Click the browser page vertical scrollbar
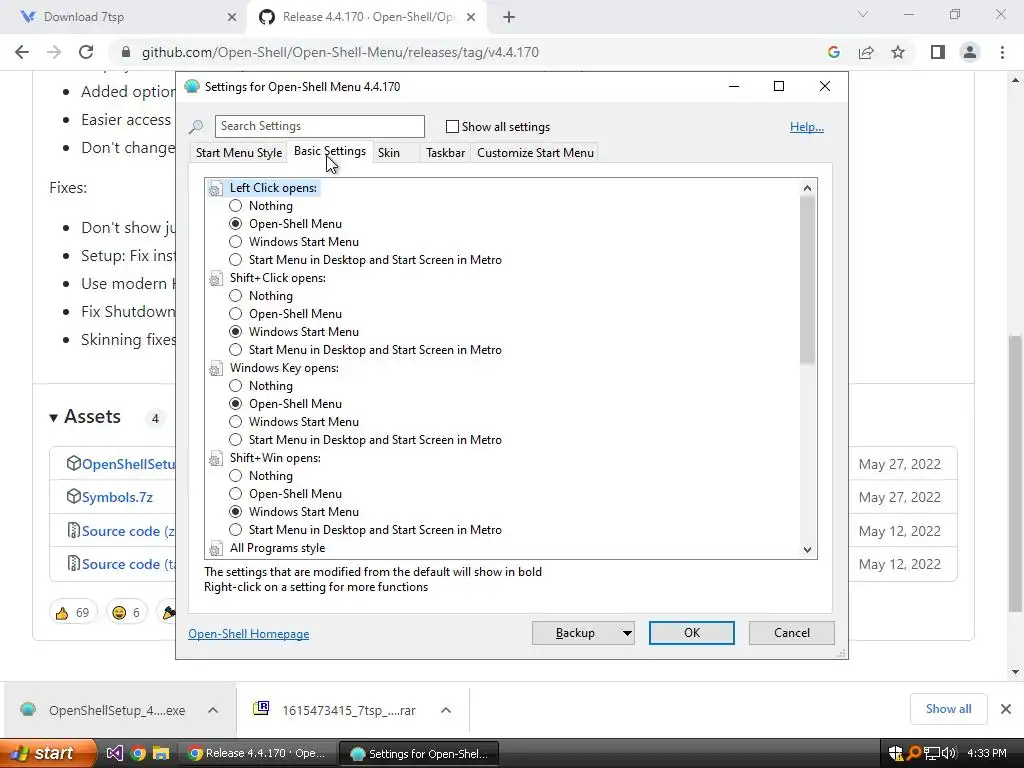The height and width of the screenshot is (768, 1024). [1015, 473]
